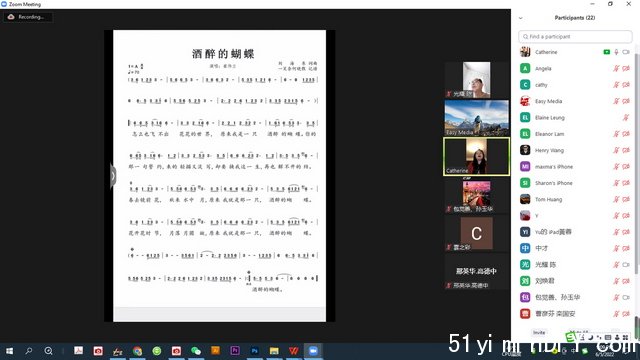Select the Zoom icon in the taskbar
Image resolution: width=640 pixels, height=360 pixels.
(313, 351)
